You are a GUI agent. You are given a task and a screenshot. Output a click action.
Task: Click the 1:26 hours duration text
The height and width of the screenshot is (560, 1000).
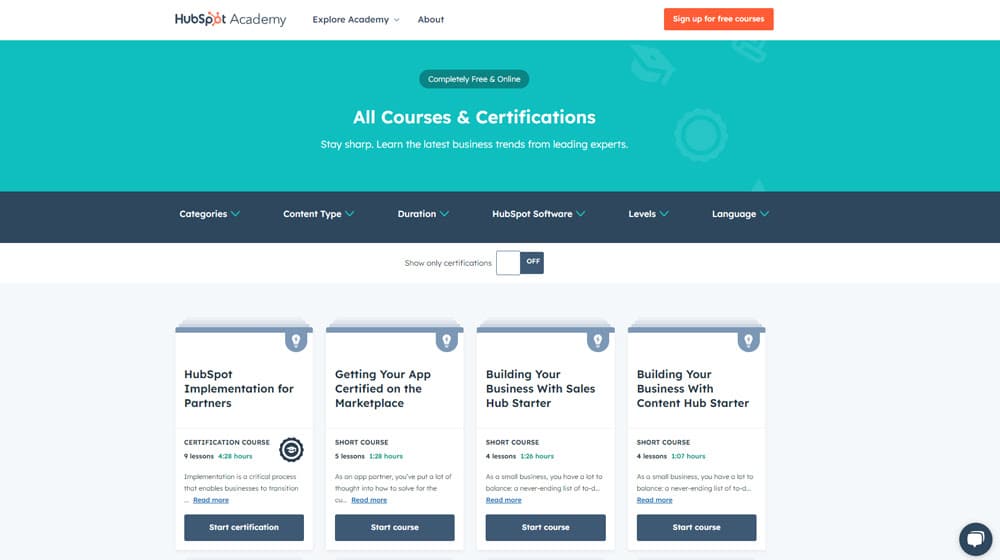click(537, 456)
